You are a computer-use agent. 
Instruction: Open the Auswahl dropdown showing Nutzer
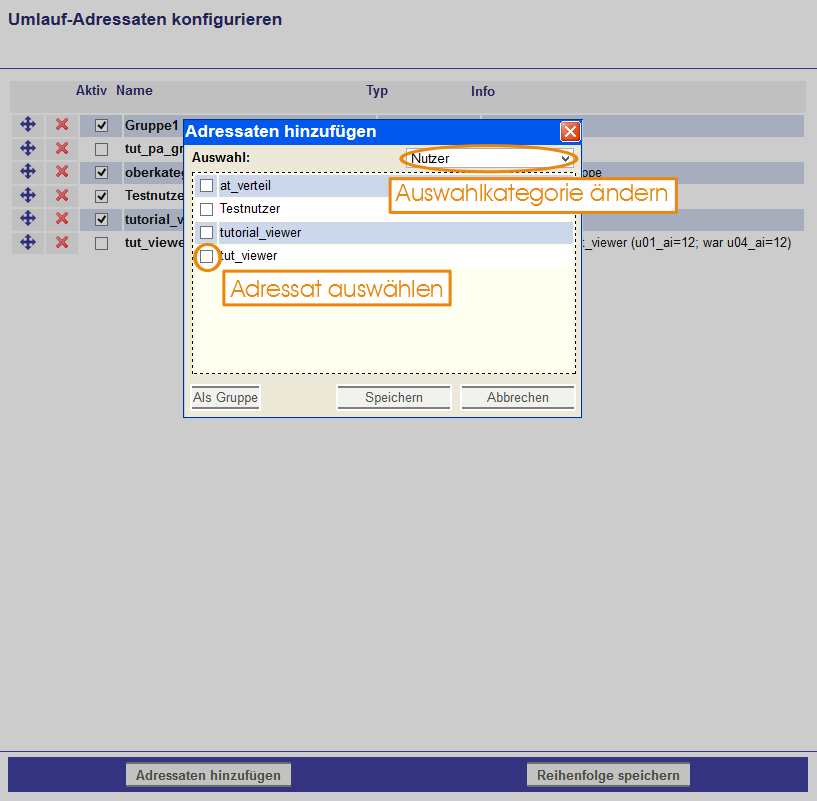(x=489, y=158)
